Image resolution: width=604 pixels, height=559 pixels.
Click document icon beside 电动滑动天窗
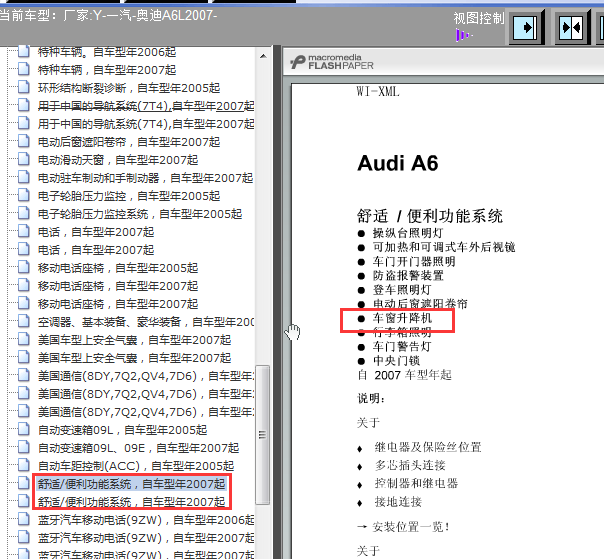coord(23,159)
